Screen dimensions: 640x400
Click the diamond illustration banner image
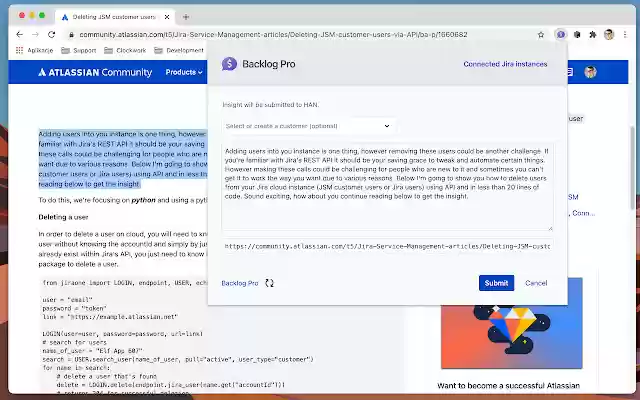(511, 323)
